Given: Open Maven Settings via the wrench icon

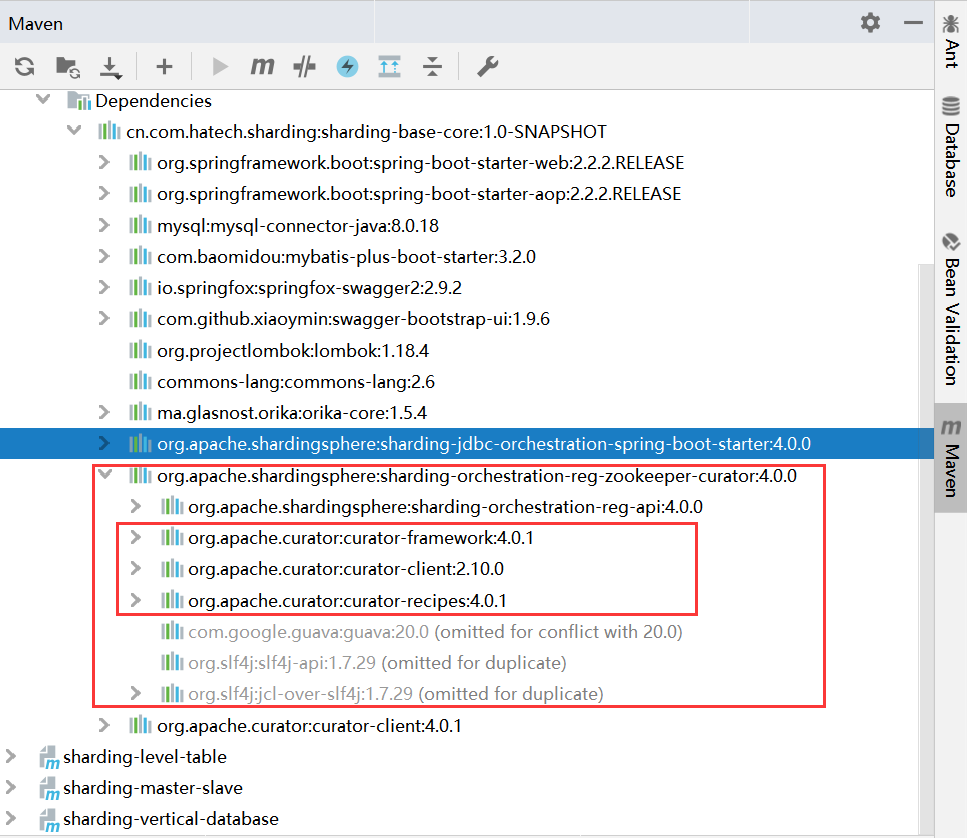Looking at the screenshot, I should 487,66.
